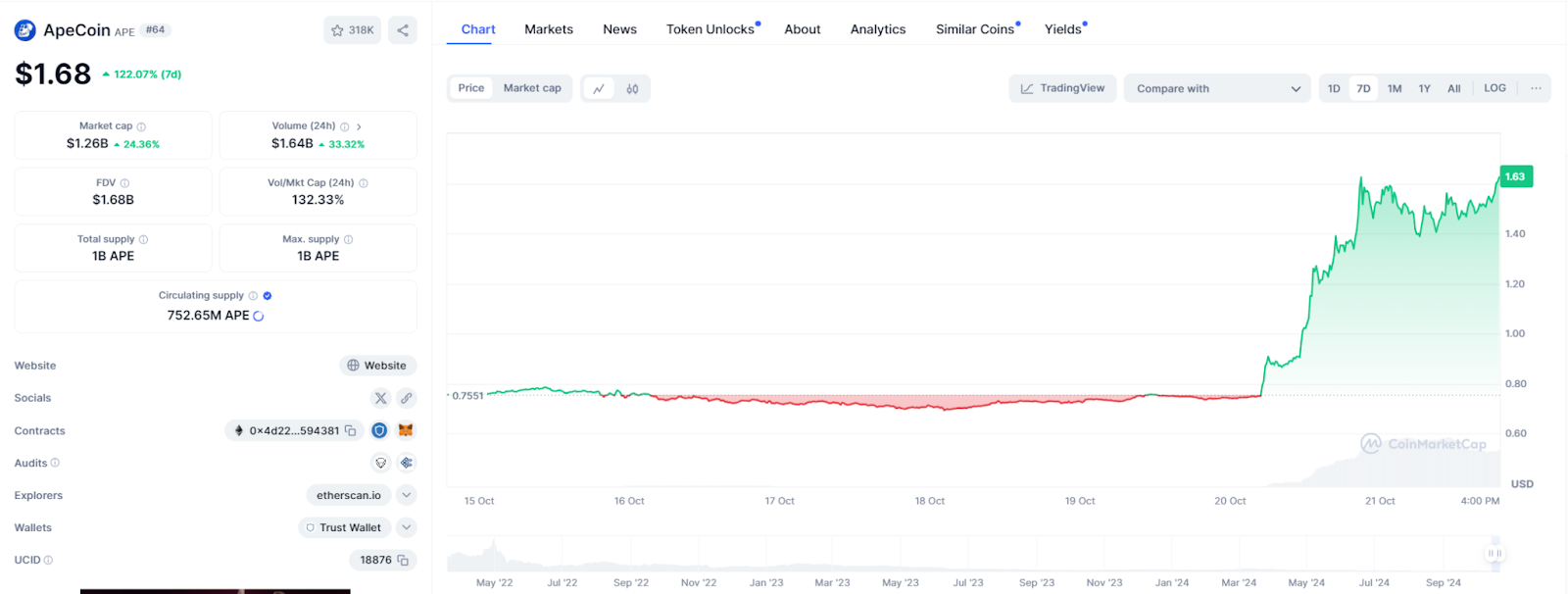Click the #64 rank badge
Screen dimensions: 1568x594
156,30
